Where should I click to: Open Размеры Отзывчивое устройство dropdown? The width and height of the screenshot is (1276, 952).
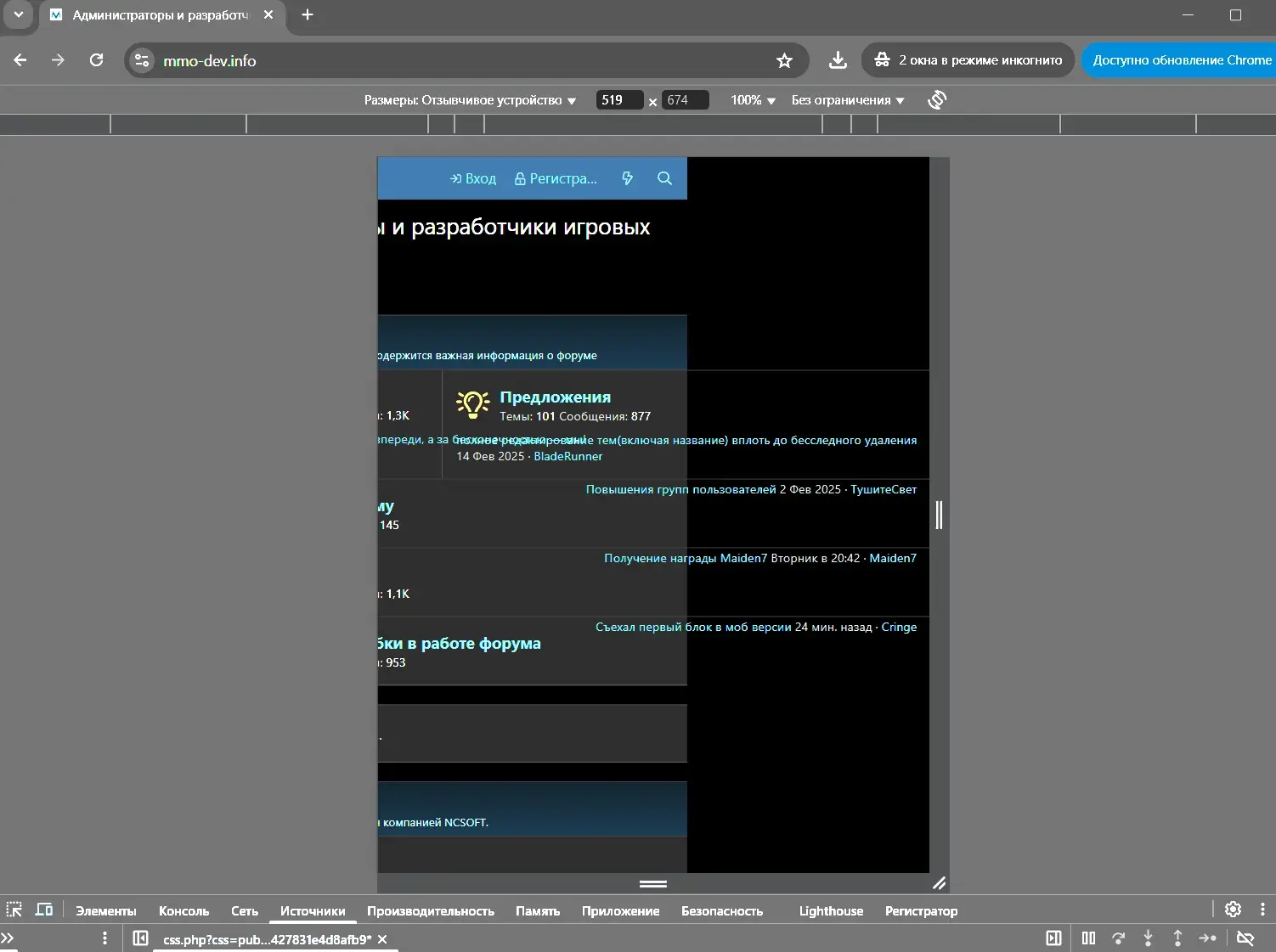[470, 100]
